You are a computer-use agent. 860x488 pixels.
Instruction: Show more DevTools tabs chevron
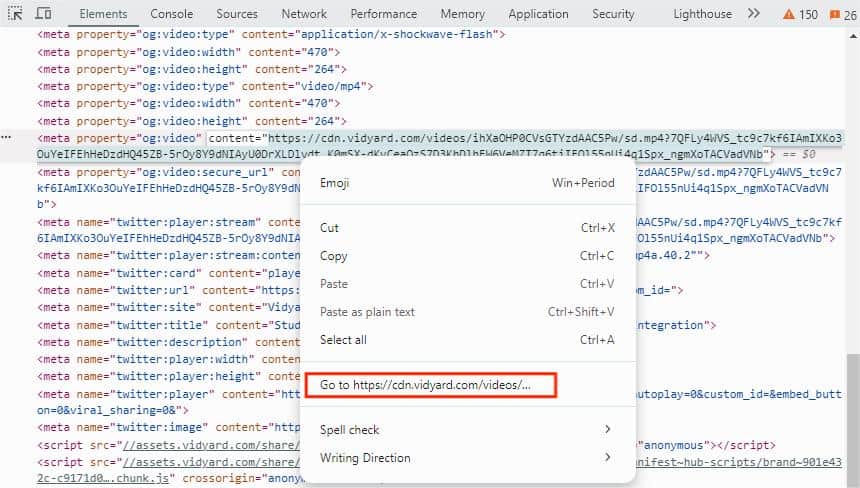tap(754, 13)
